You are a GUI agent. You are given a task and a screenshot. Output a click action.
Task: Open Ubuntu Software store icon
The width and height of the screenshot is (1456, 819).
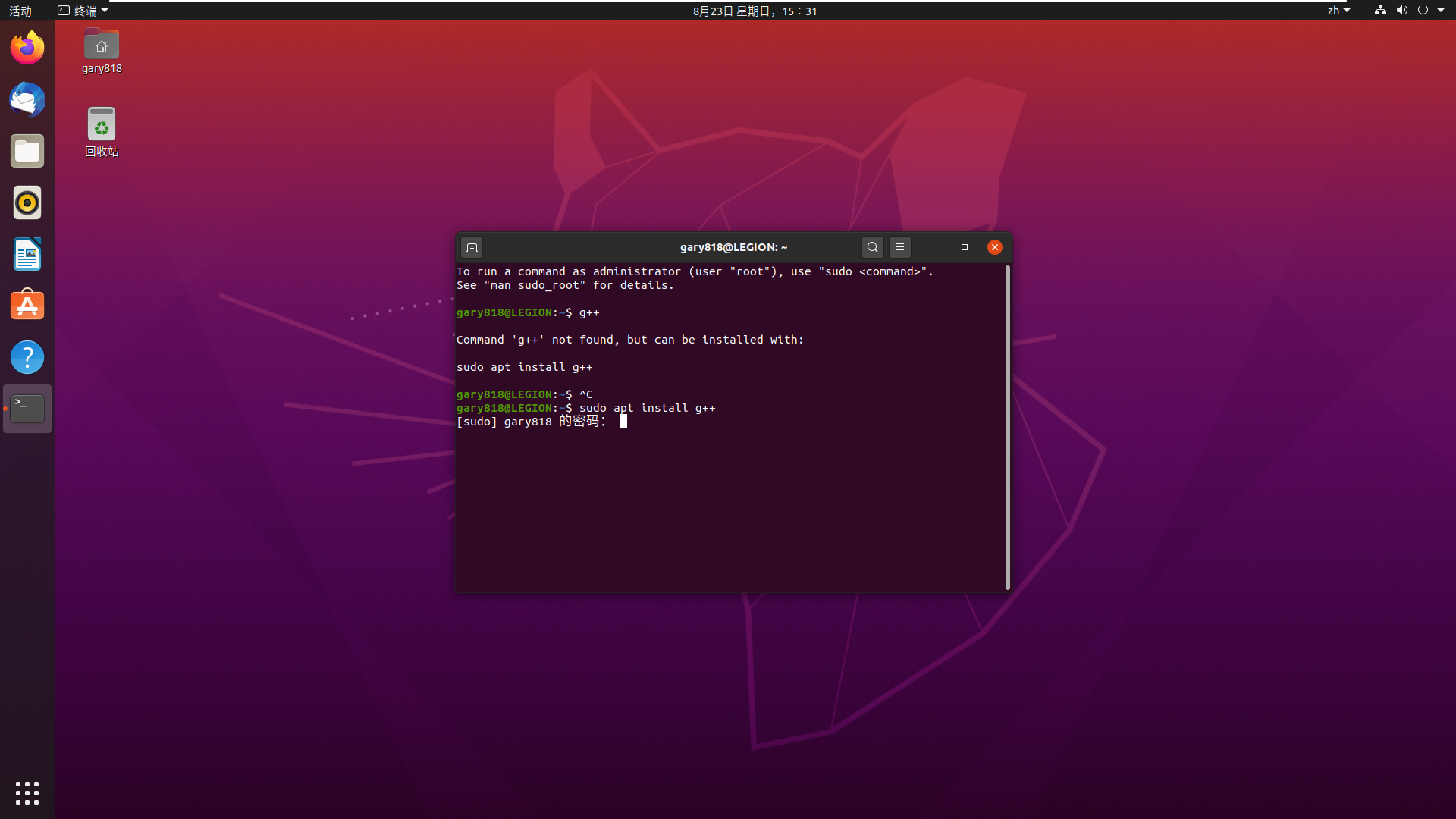click(x=27, y=306)
